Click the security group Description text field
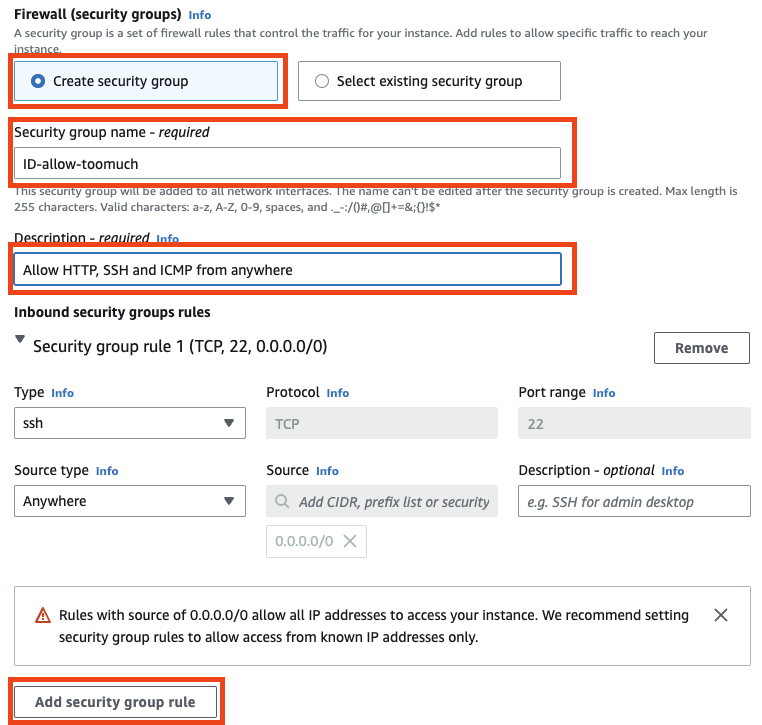Viewport: 762px width, 725px height. [x=287, y=269]
